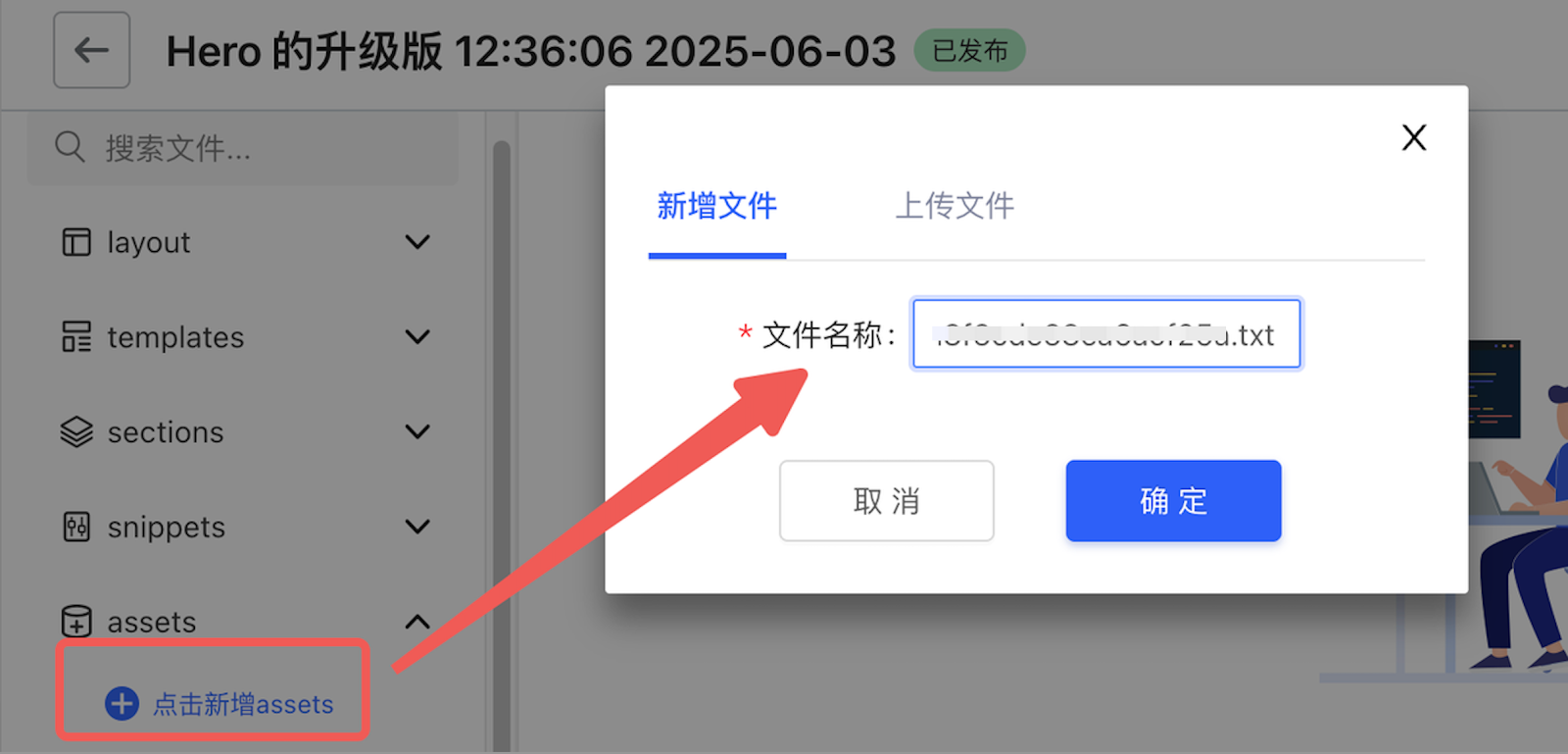
Task: Click the assets database icon
Action: (76, 621)
